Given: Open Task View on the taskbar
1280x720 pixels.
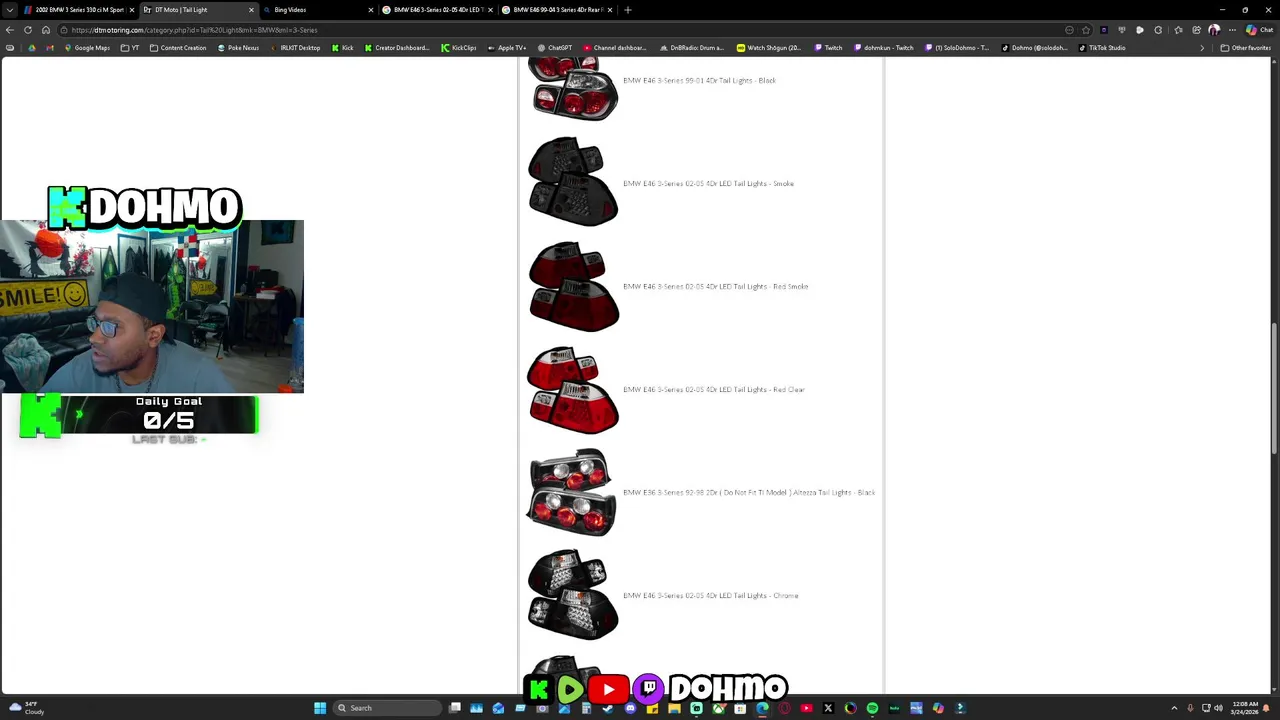Looking at the screenshot, I should (x=455, y=708).
